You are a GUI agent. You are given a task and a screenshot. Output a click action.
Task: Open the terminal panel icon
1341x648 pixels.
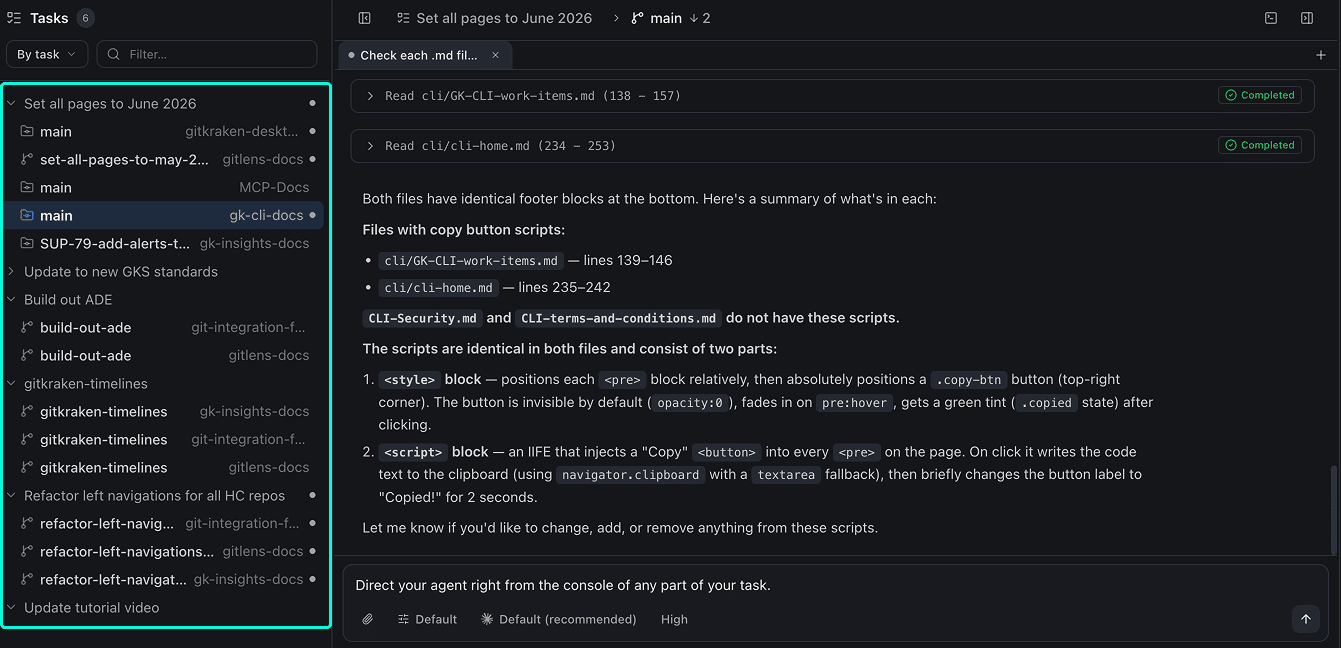pos(1271,18)
